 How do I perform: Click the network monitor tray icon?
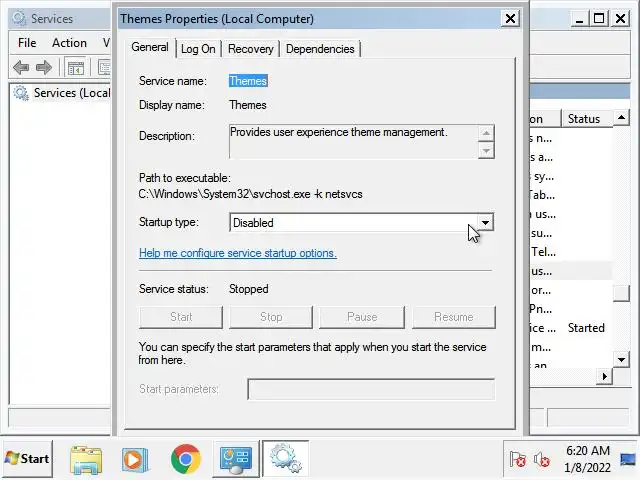click(628, 460)
